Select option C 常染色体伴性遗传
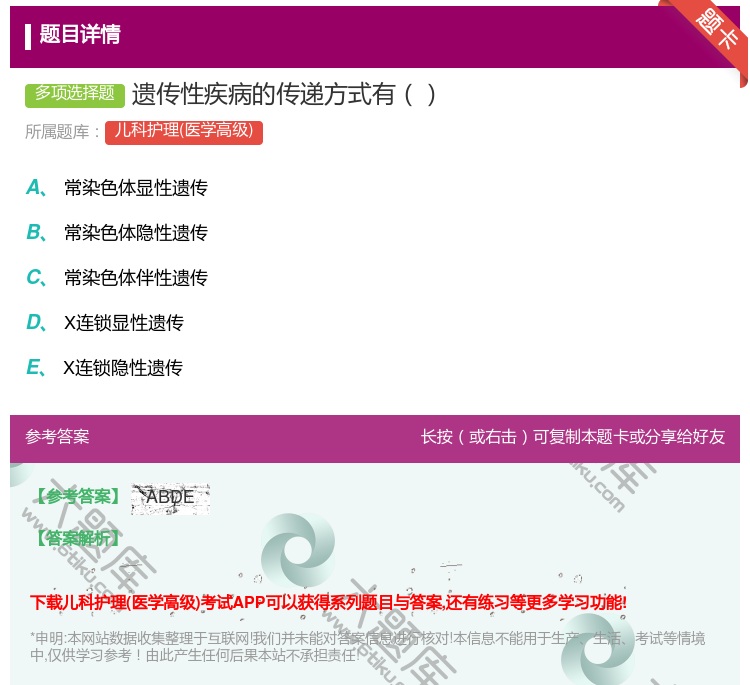Screen dimensions: 750x685 coord(136,278)
